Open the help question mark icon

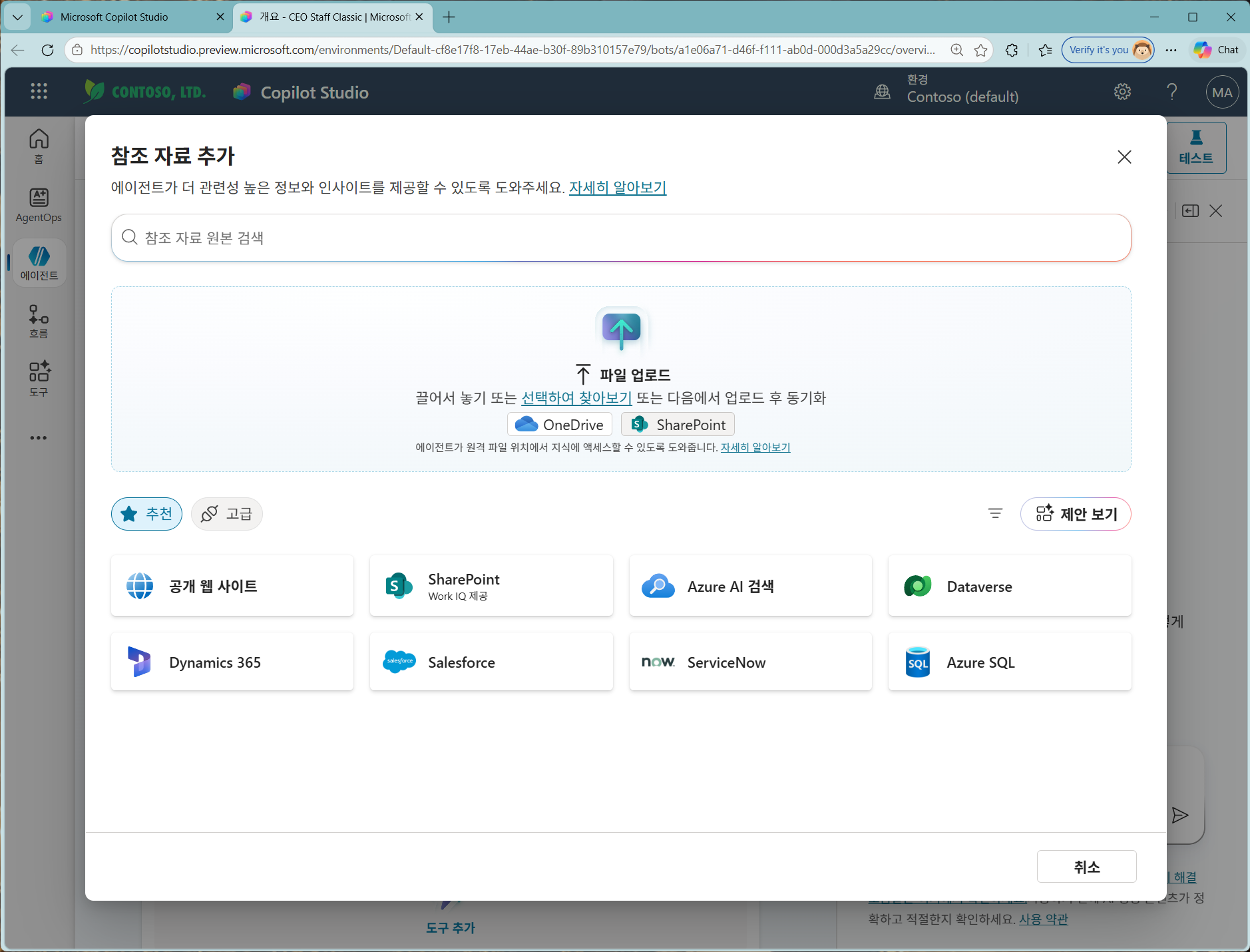click(1172, 92)
